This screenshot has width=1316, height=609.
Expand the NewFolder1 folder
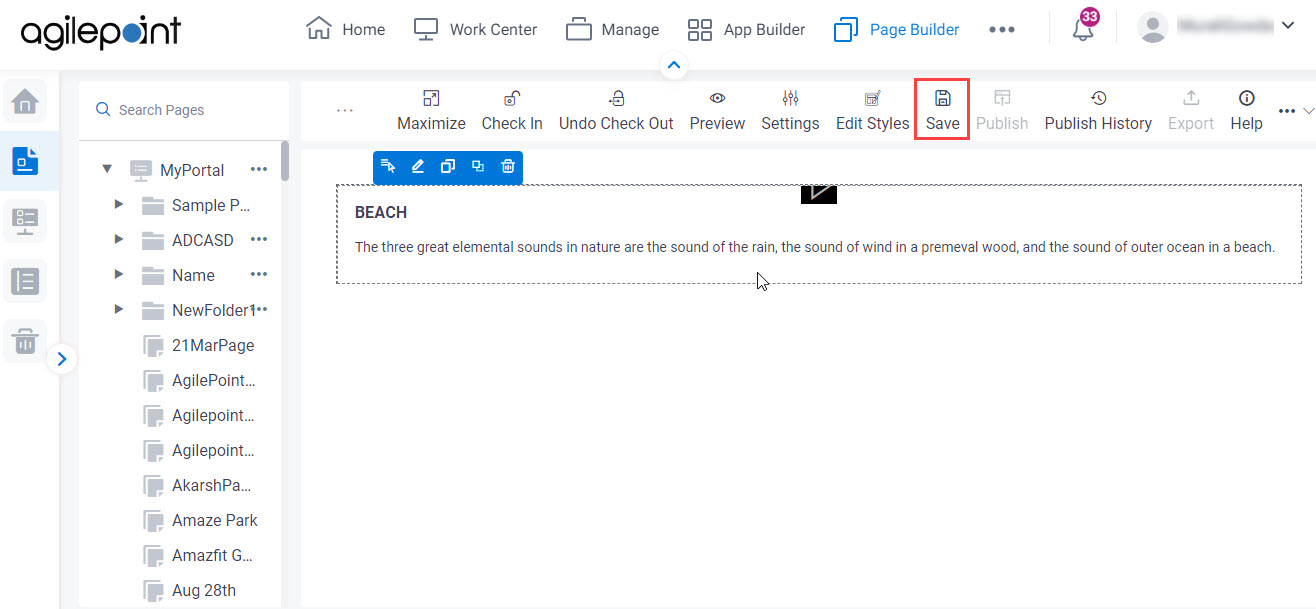(119, 309)
